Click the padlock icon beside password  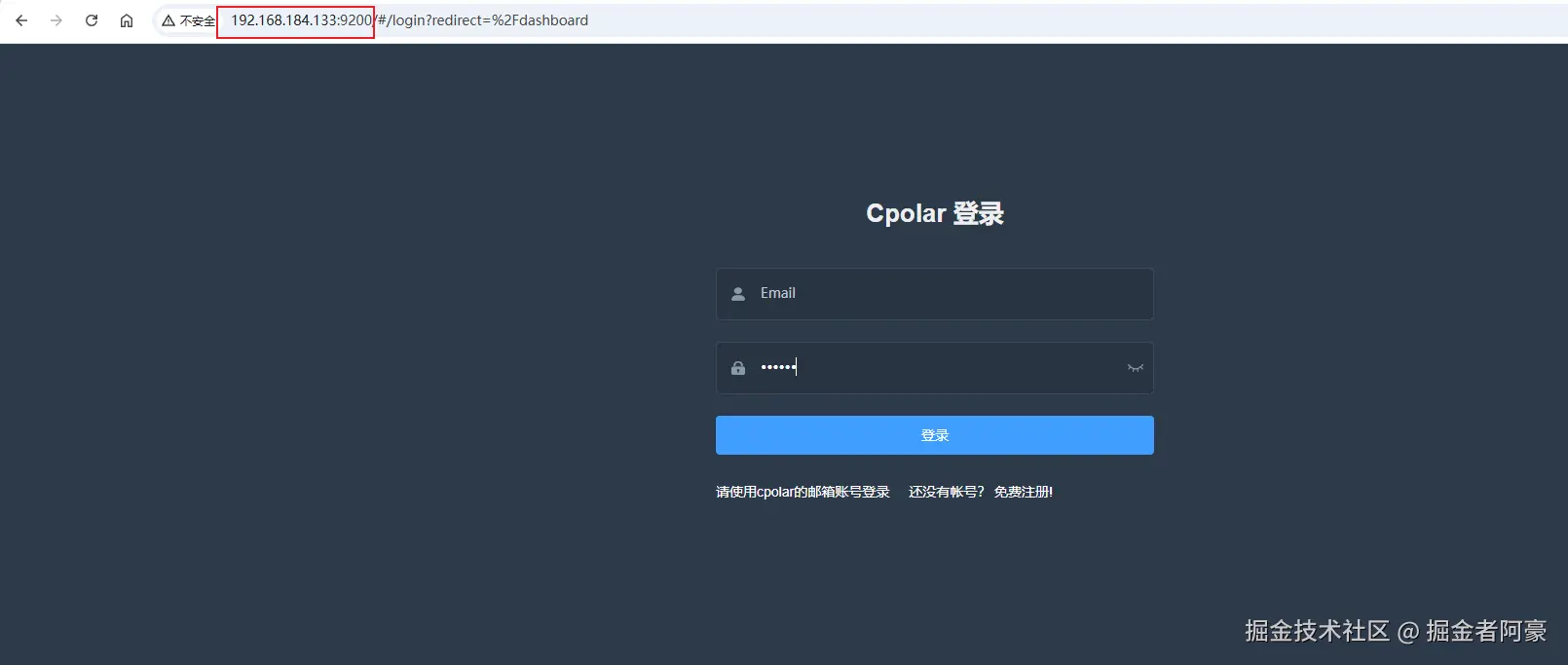738,368
